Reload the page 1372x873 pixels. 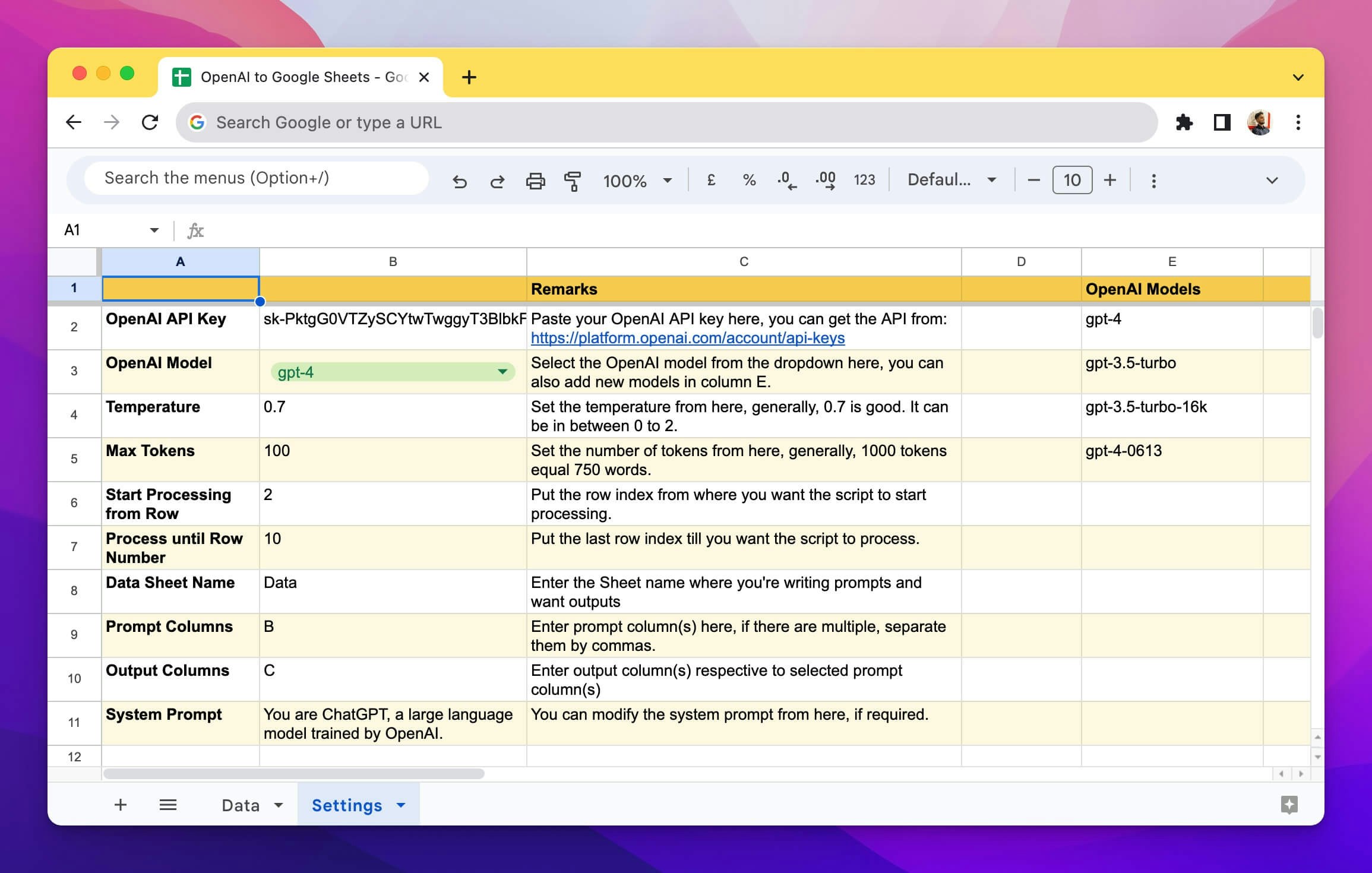pyautogui.click(x=150, y=122)
